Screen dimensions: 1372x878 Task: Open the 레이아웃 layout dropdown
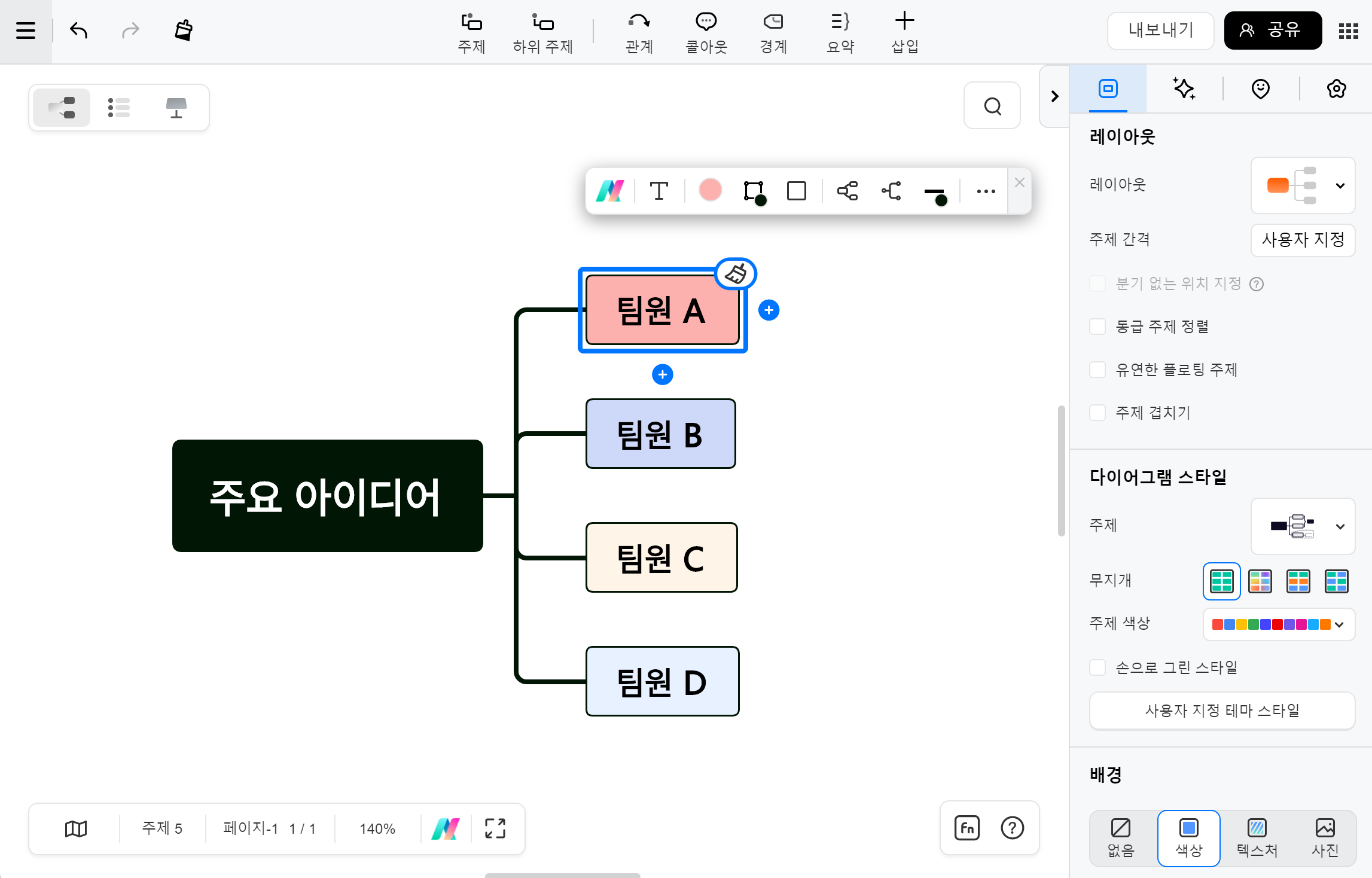tap(1303, 185)
